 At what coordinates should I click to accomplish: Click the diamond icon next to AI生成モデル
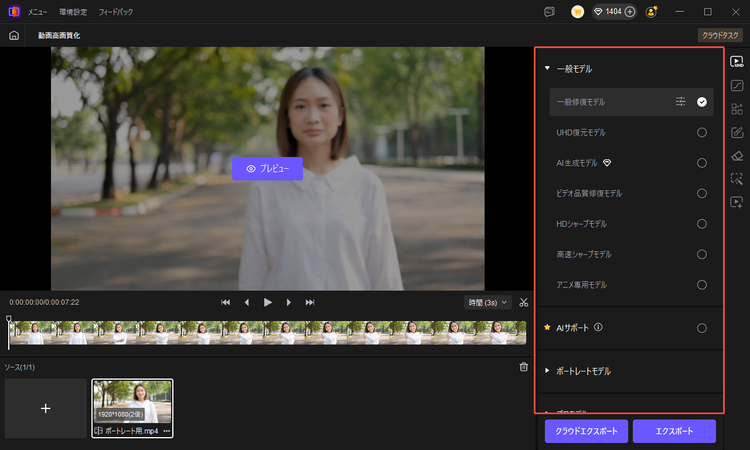tap(607, 163)
